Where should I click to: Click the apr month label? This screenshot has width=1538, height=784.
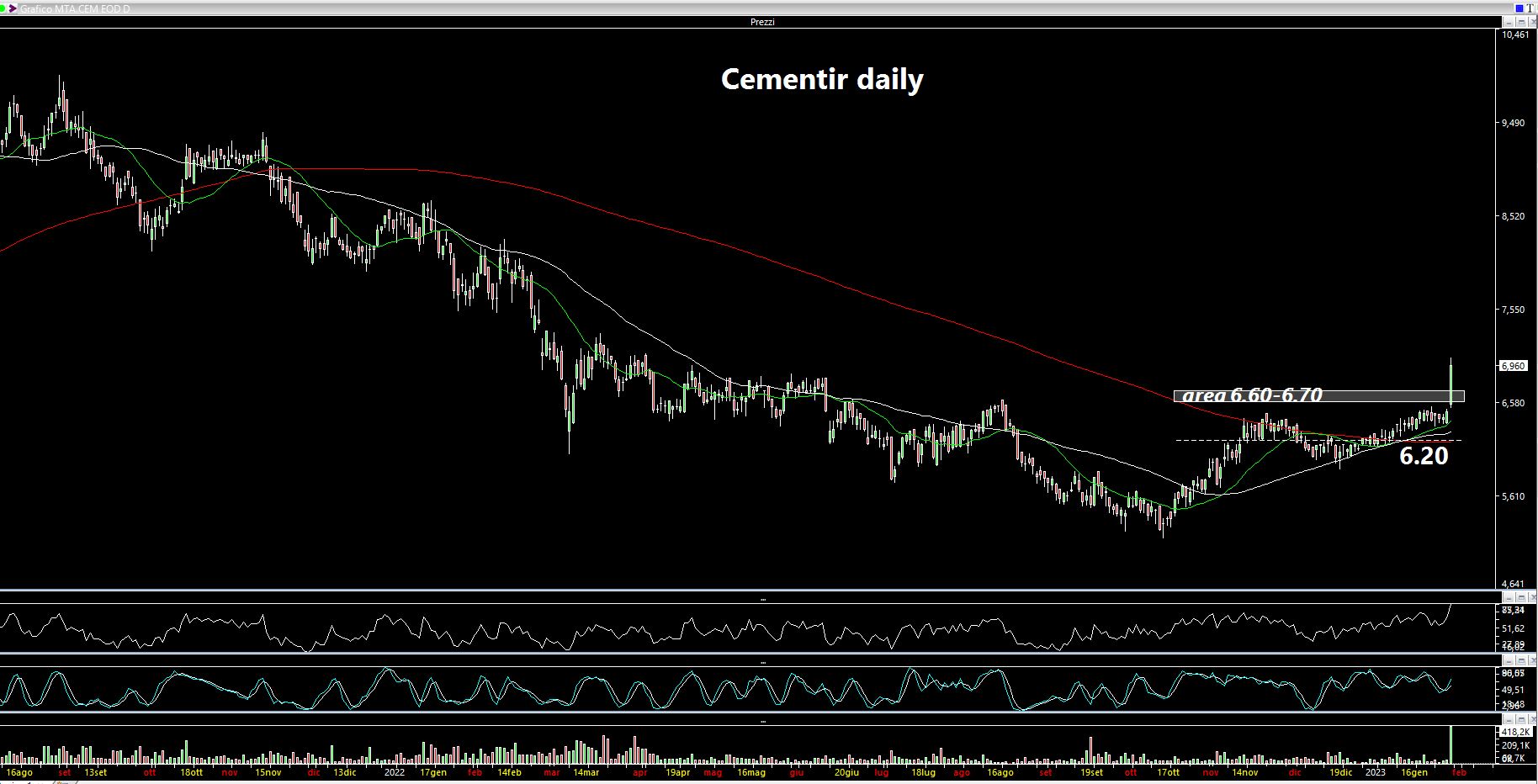(x=640, y=772)
